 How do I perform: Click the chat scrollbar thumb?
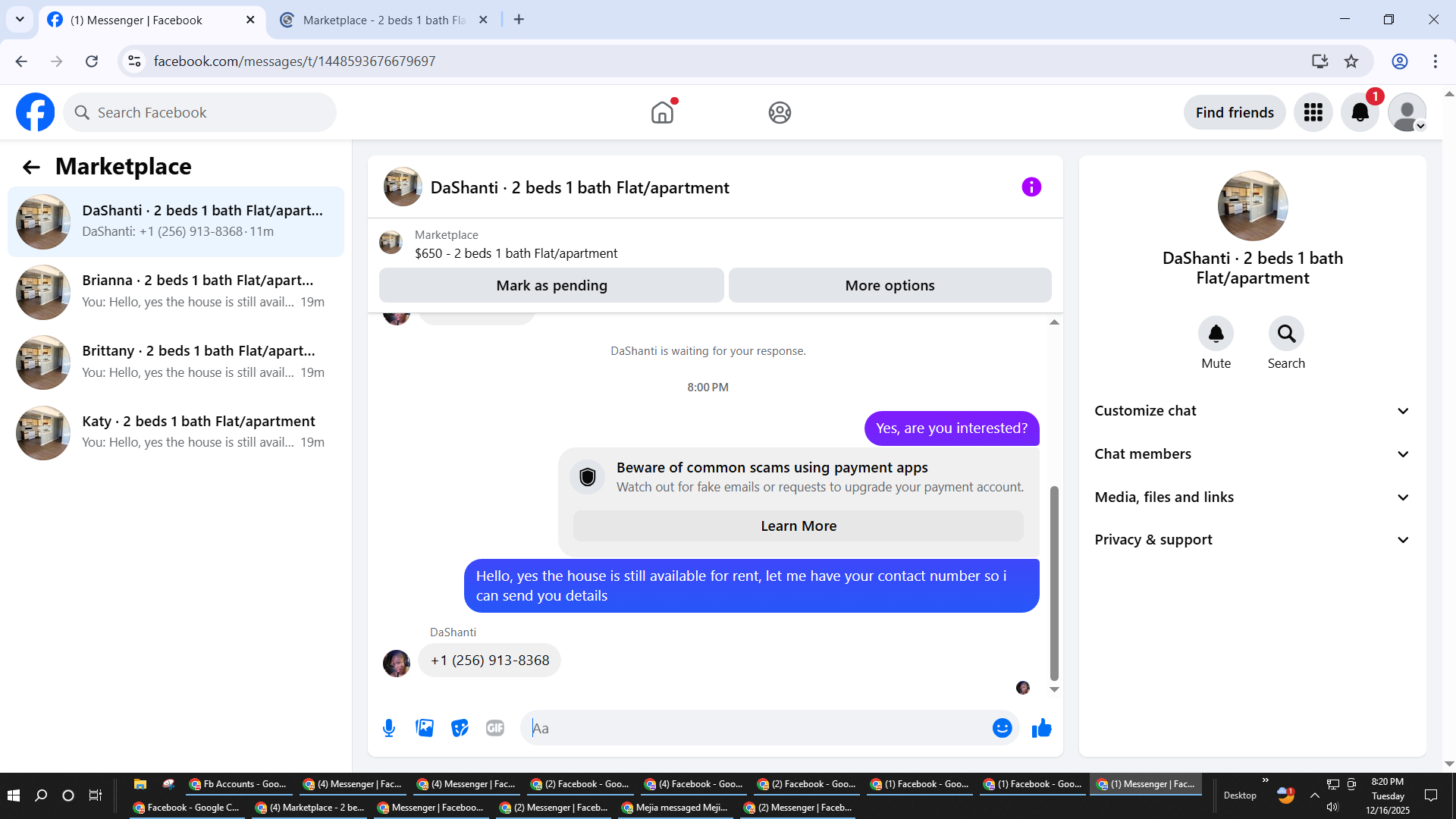pyautogui.click(x=1054, y=583)
